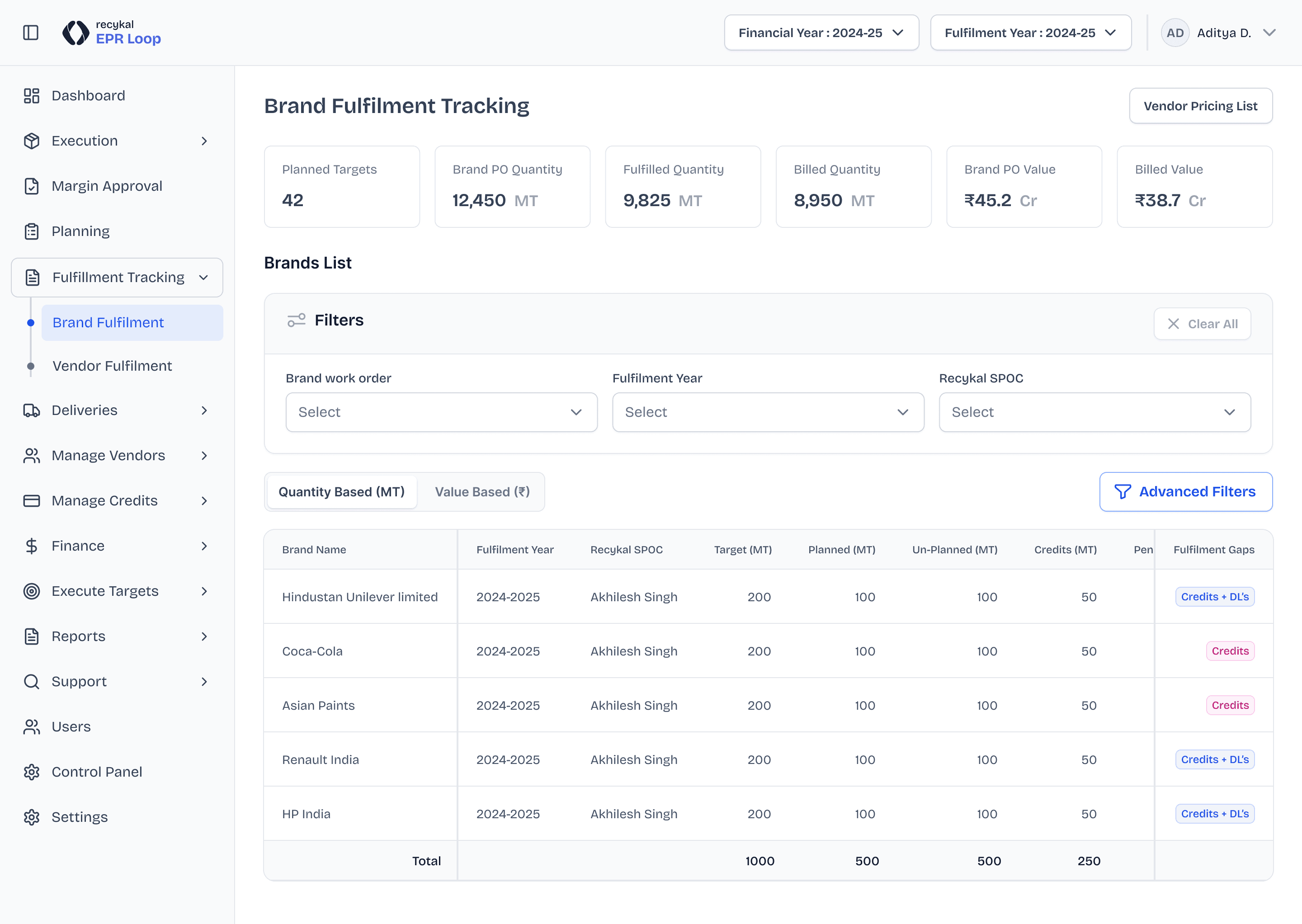Click the Execute Targets bullseye icon
1302x924 pixels.
pos(31,591)
